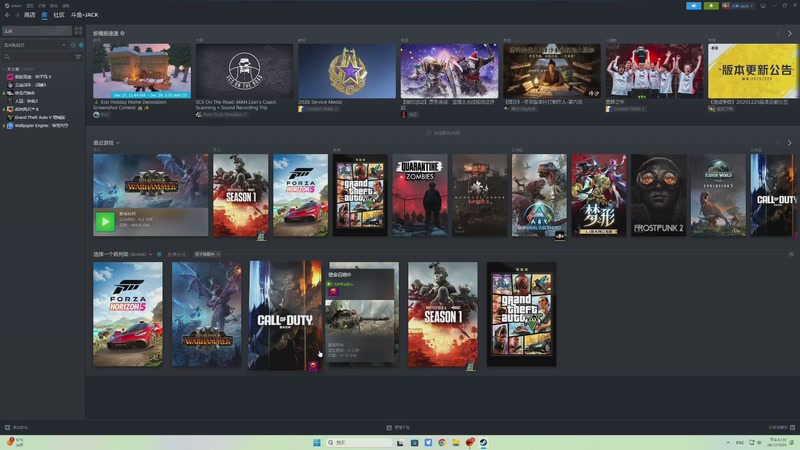Open the yellow 版本更新公告 news card

pyautogui.click(x=754, y=70)
